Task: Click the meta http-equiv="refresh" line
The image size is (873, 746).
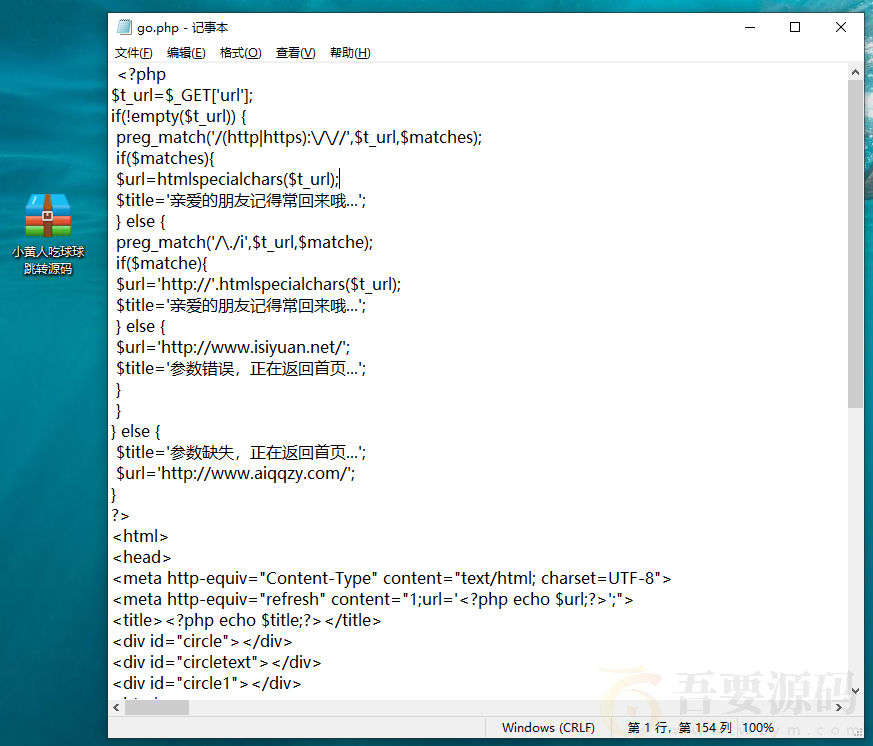Action: (373, 600)
